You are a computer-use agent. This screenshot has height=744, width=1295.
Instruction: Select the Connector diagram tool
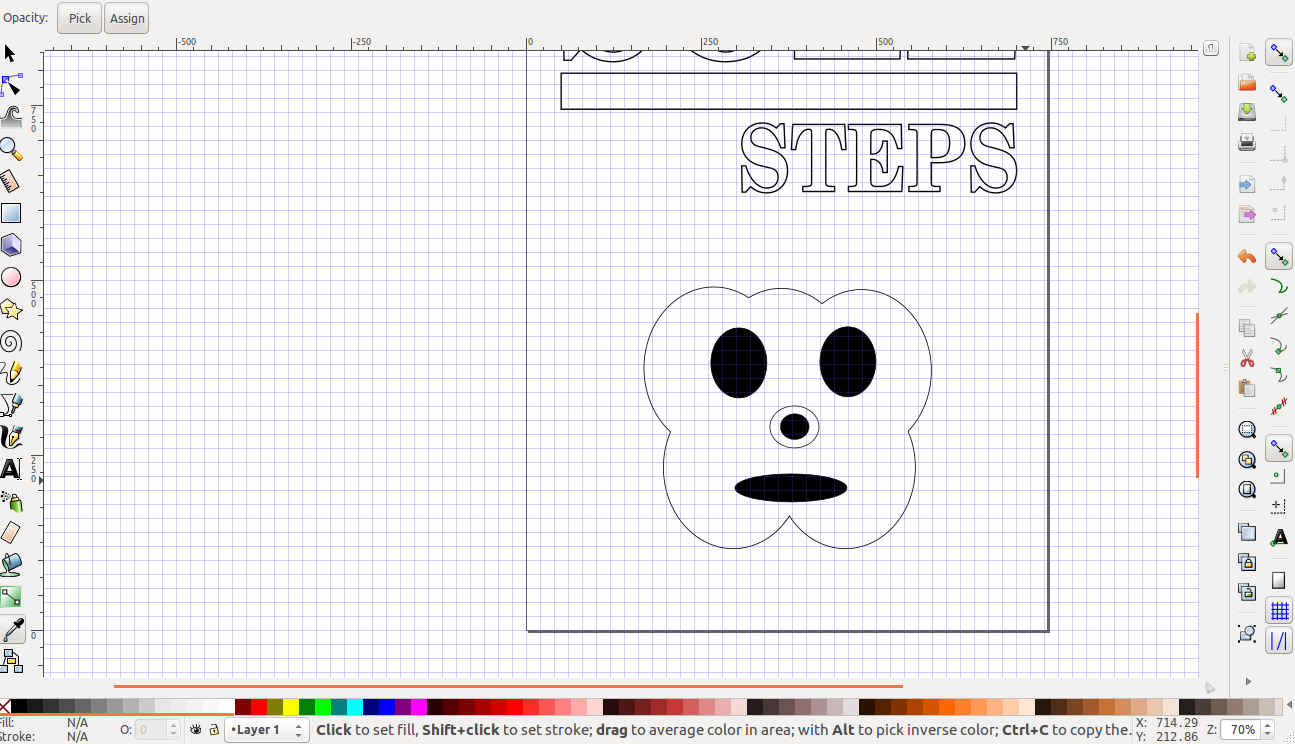coord(11,661)
